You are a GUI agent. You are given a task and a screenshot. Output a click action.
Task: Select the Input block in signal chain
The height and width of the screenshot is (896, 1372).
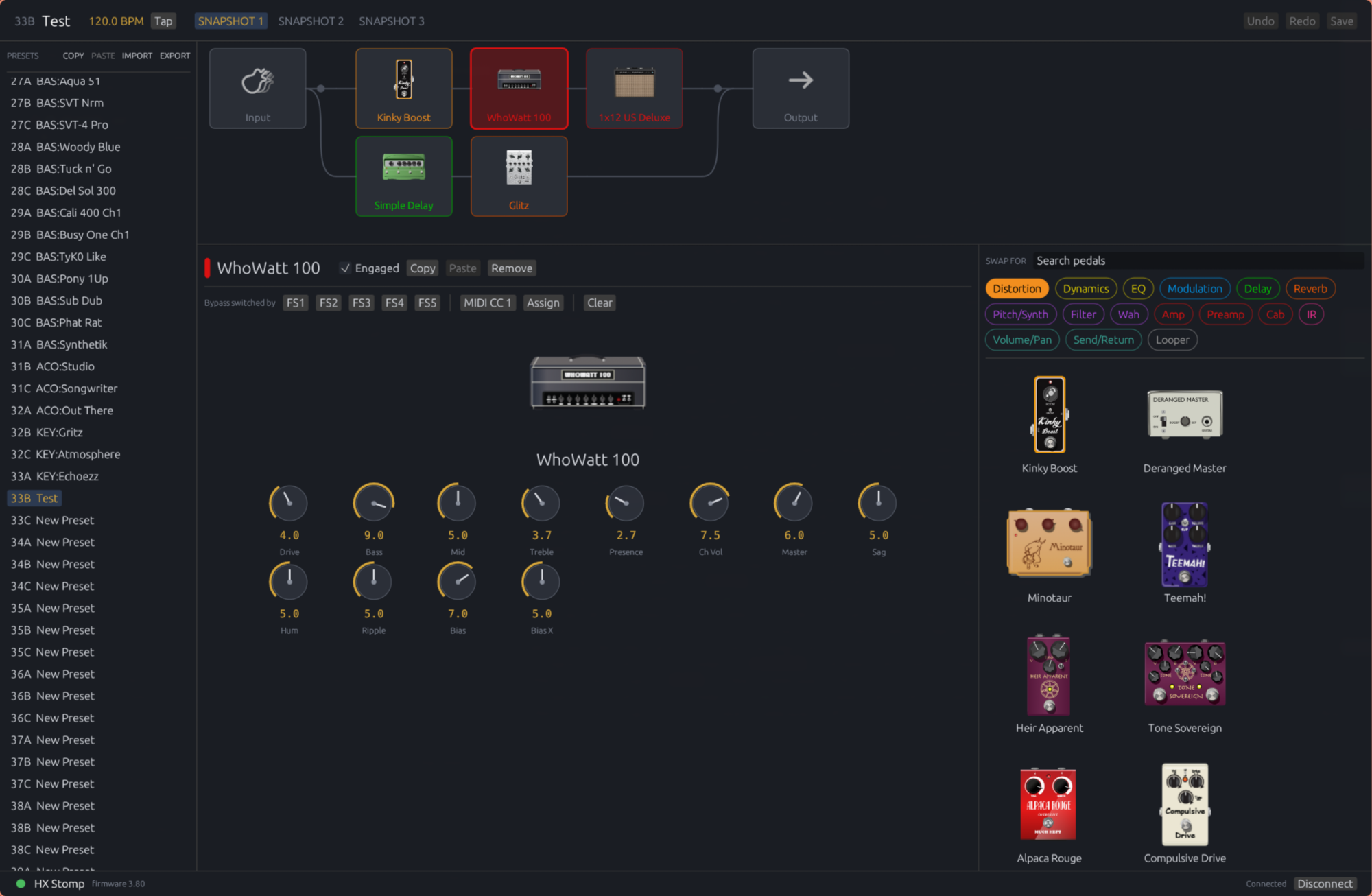[257, 89]
